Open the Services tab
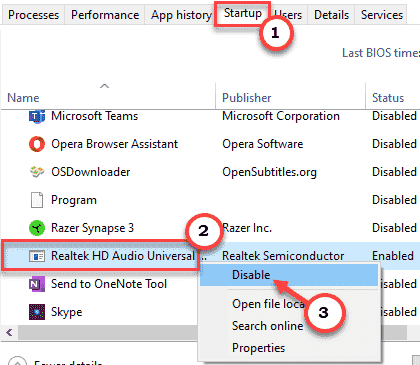420x365 pixels. click(x=382, y=15)
